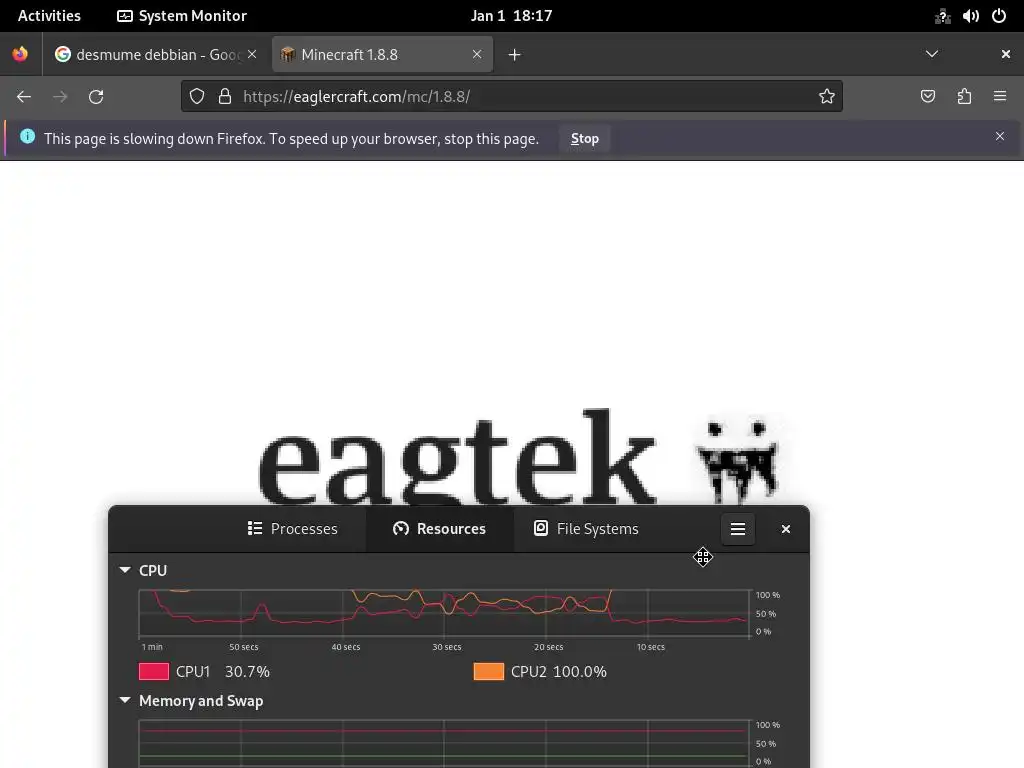Open the Pocket save icon
This screenshot has height=768, width=1024.
pyautogui.click(x=927, y=97)
